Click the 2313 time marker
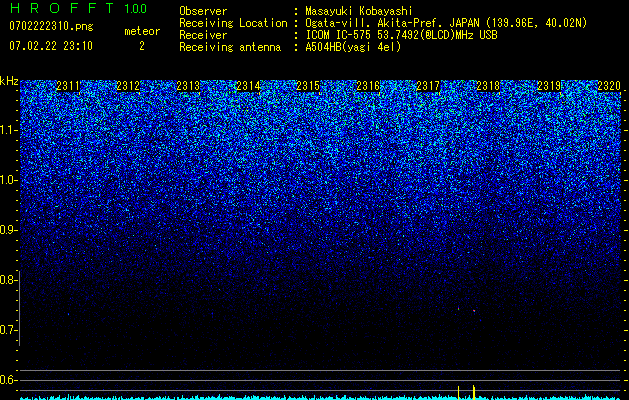The image size is (629, 400). [188, 86]
